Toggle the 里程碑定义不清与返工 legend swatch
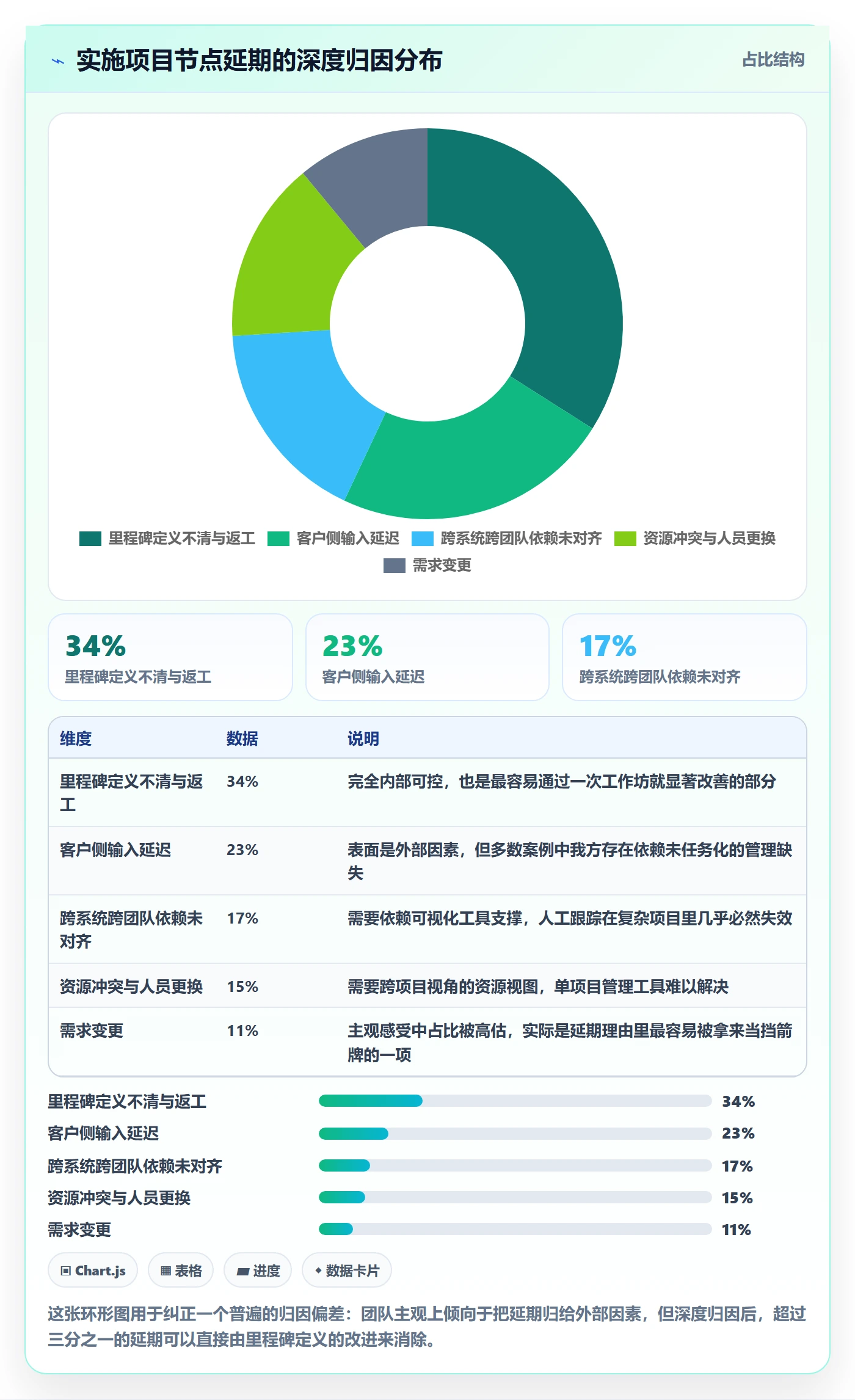855x1400 pixels. 90,538
